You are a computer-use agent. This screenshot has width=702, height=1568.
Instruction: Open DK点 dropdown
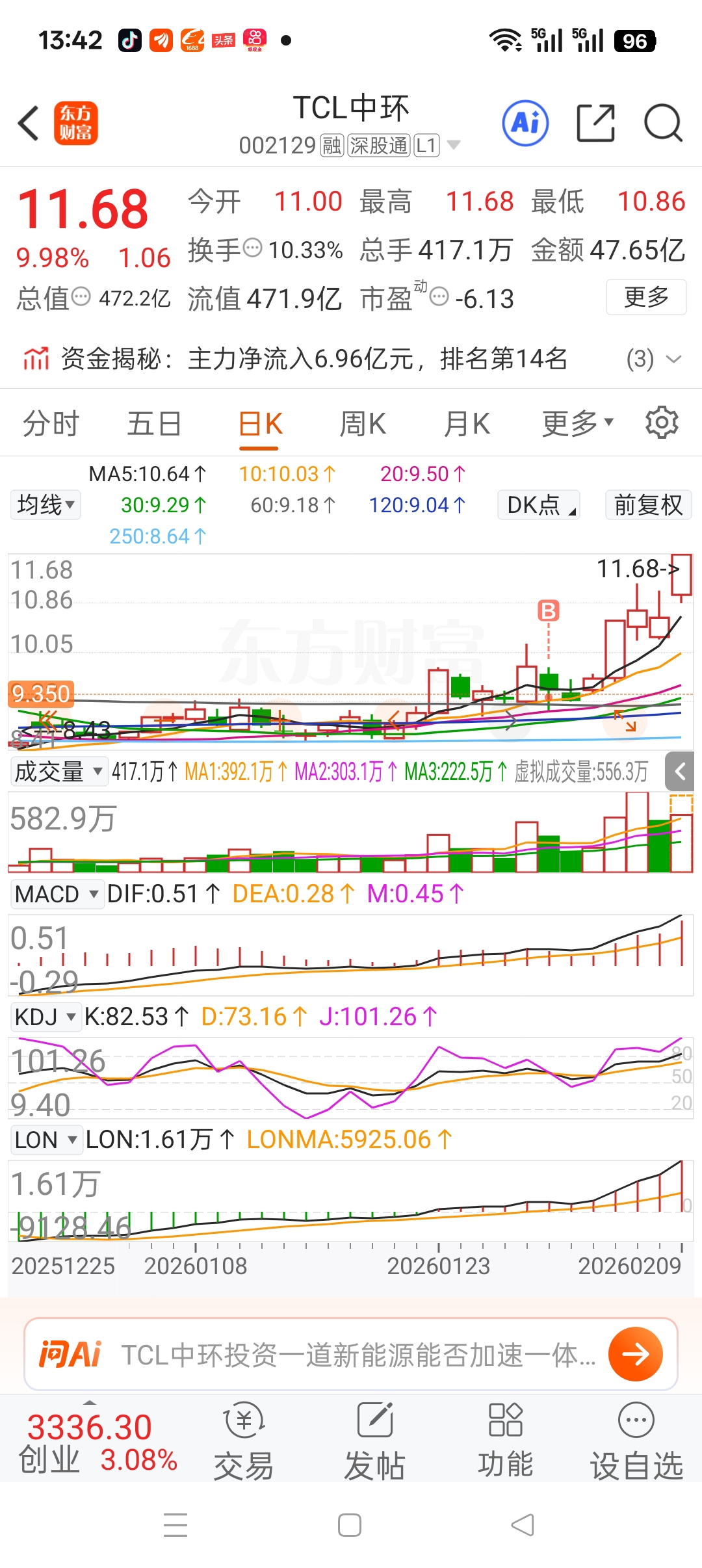[539, 504]
